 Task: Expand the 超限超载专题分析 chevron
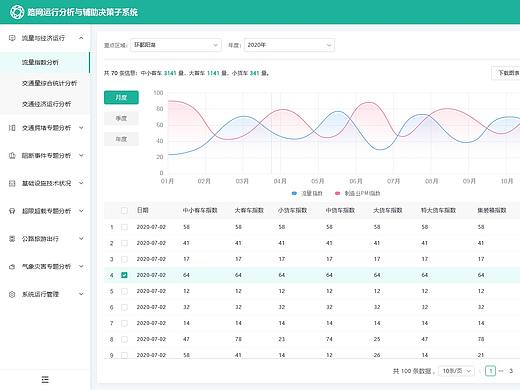tap(81, 211)
